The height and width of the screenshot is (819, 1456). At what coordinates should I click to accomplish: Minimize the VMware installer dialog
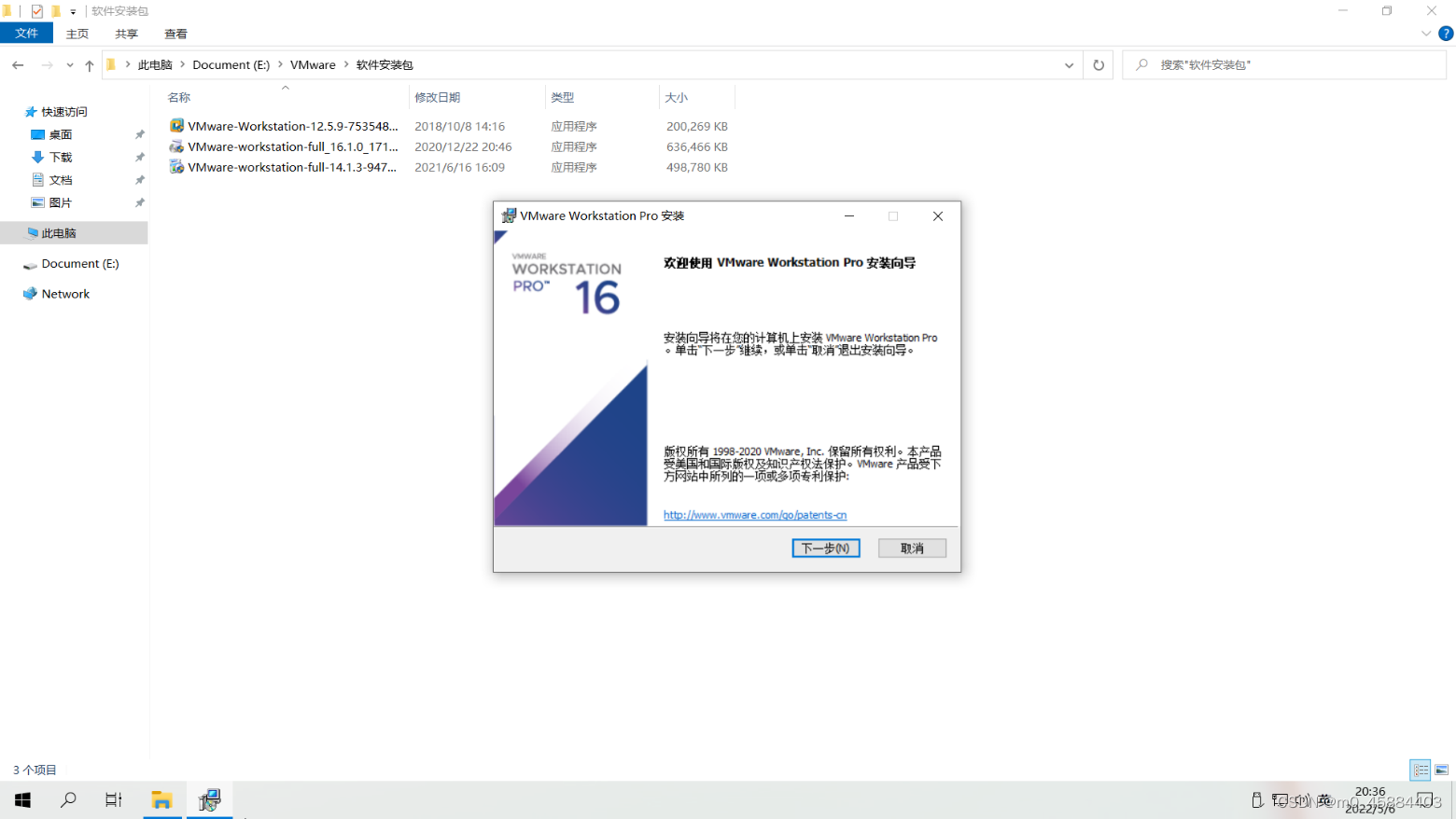pyautogui.click(x=849, y=216)
